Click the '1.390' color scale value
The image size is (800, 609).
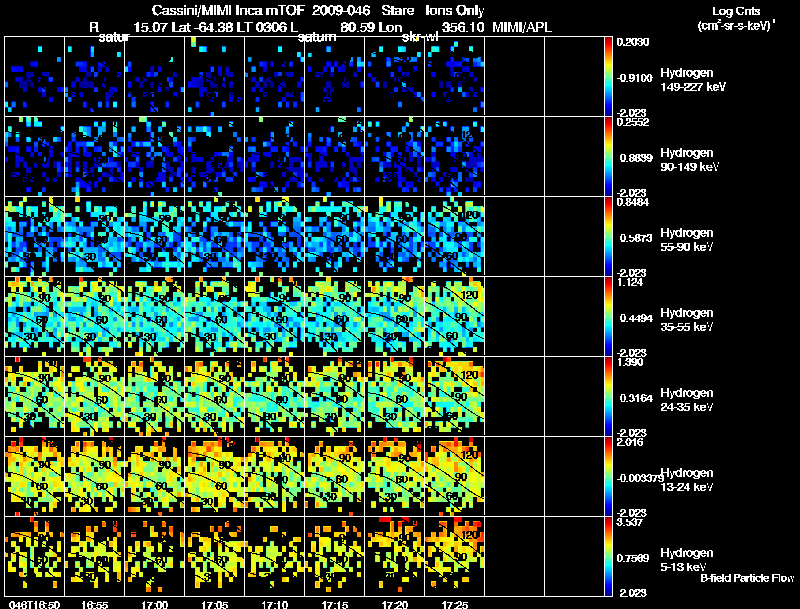click(630, 362)
